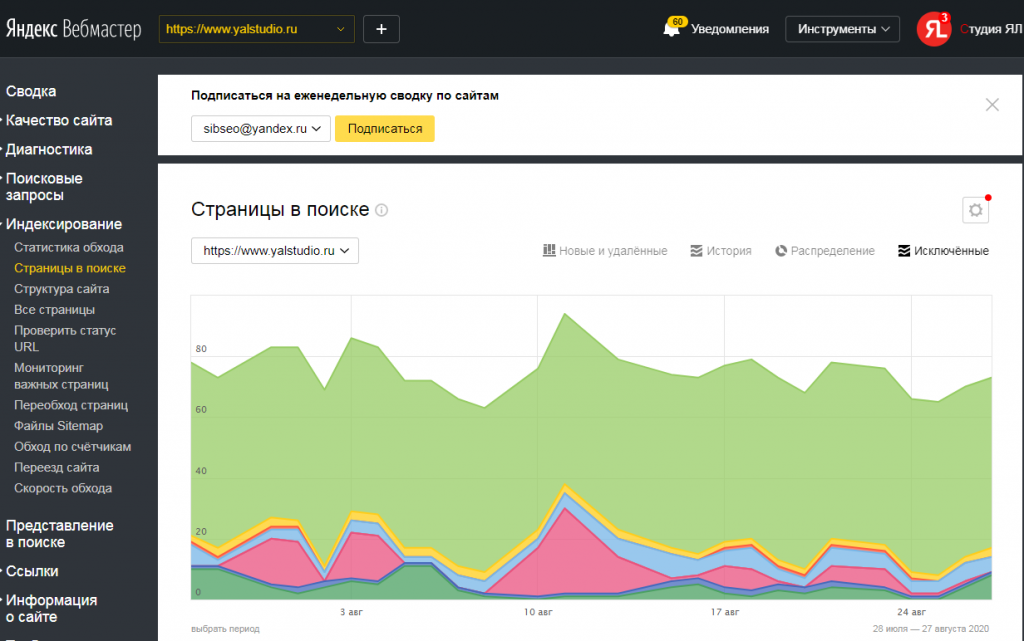This screenshot has height=641, width=1024.
Task: Collapse the Индексирование sidebar section
Action: (64, 224)
